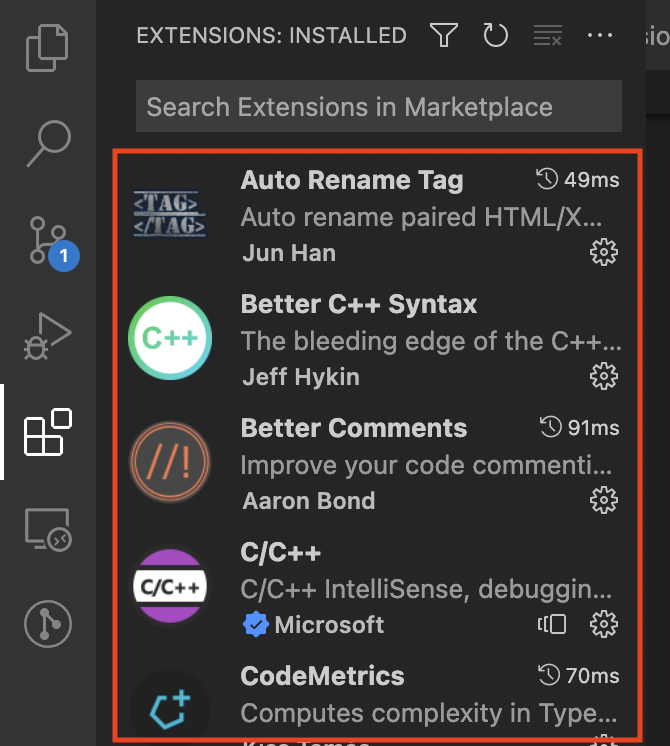
Task: Click the verified Microsoft publisher name
Action: pyautogui.click(x=329, y=625)
